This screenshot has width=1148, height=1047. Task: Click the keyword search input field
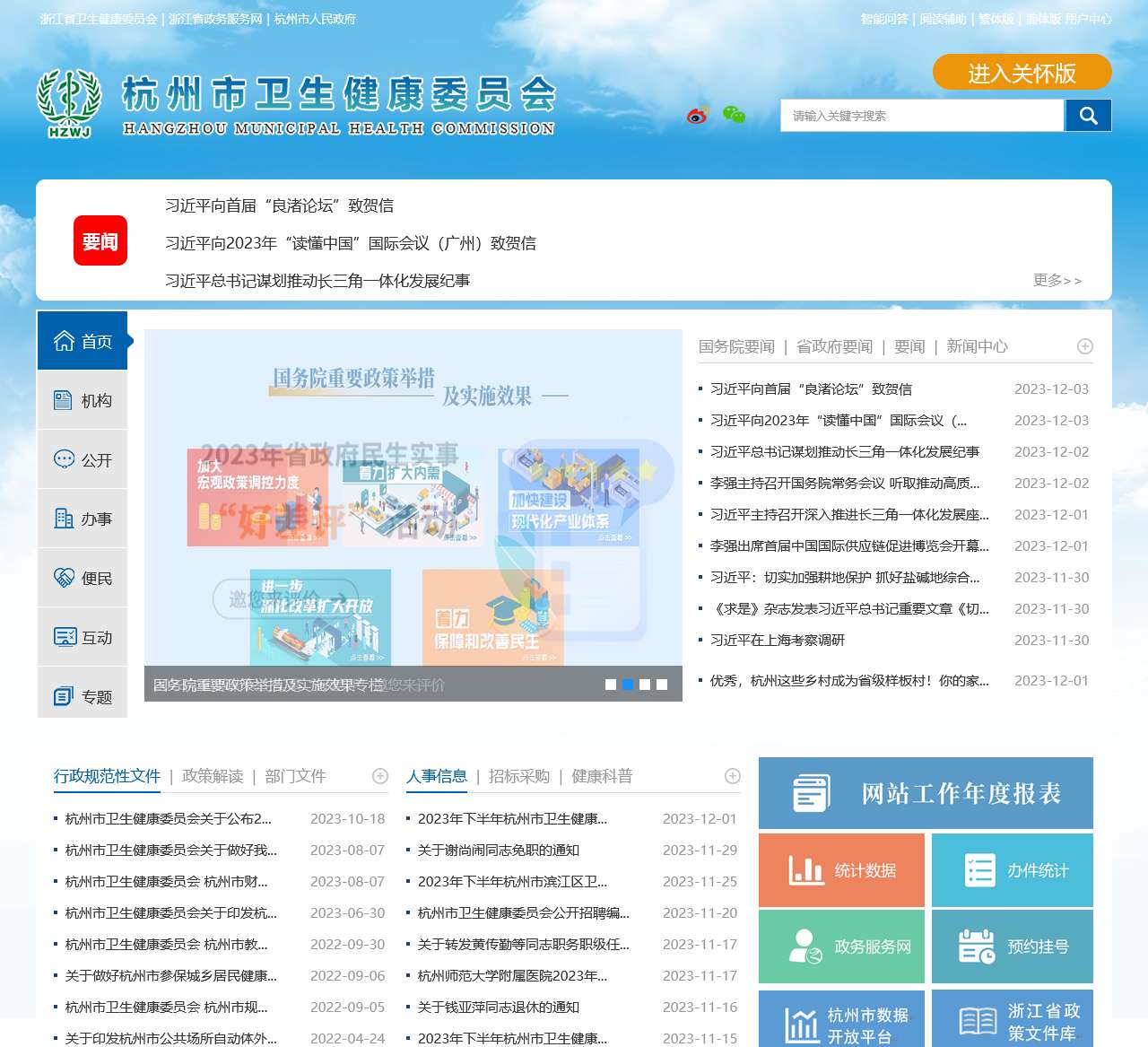point(922,116)
